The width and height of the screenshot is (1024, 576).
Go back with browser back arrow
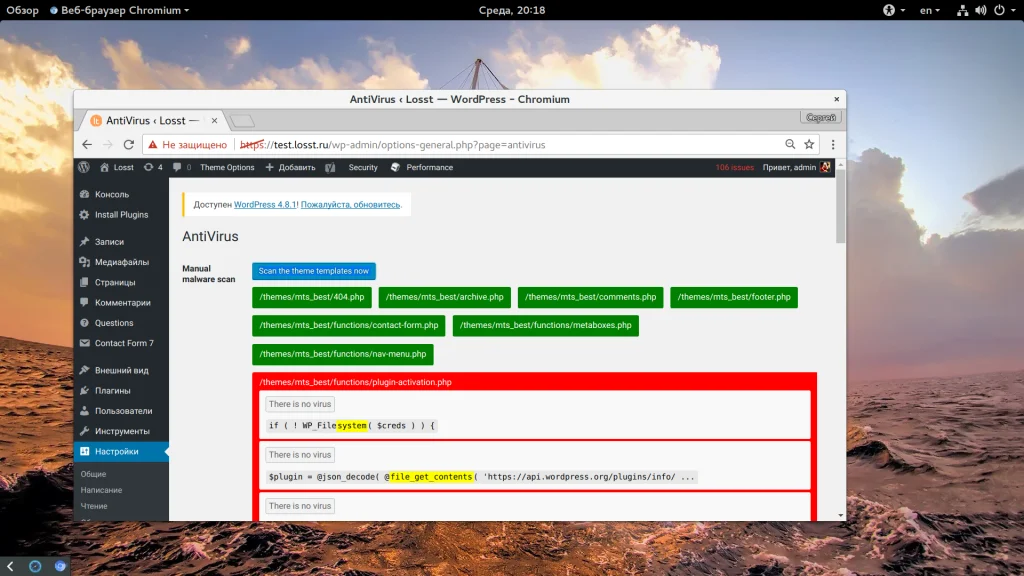click(87, 144)
